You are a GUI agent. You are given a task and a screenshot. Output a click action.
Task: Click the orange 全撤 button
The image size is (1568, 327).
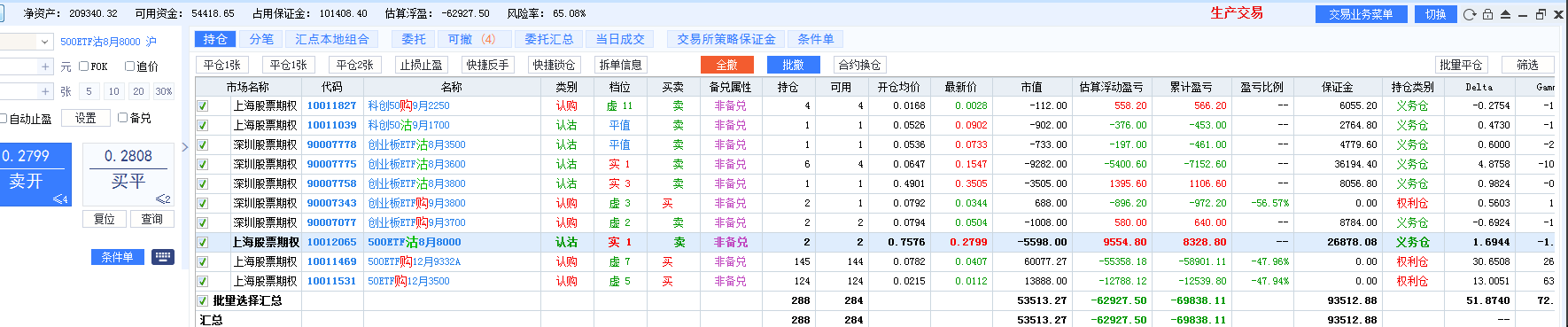pos(726,65)
